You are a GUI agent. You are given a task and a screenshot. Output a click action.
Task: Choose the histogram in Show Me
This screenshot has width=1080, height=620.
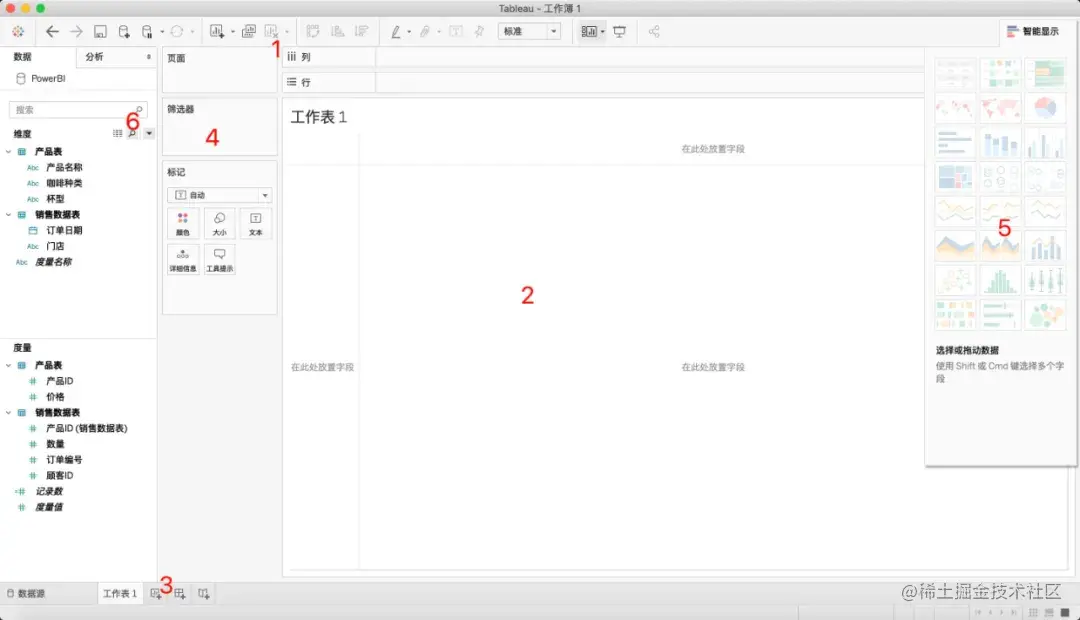1000,281
